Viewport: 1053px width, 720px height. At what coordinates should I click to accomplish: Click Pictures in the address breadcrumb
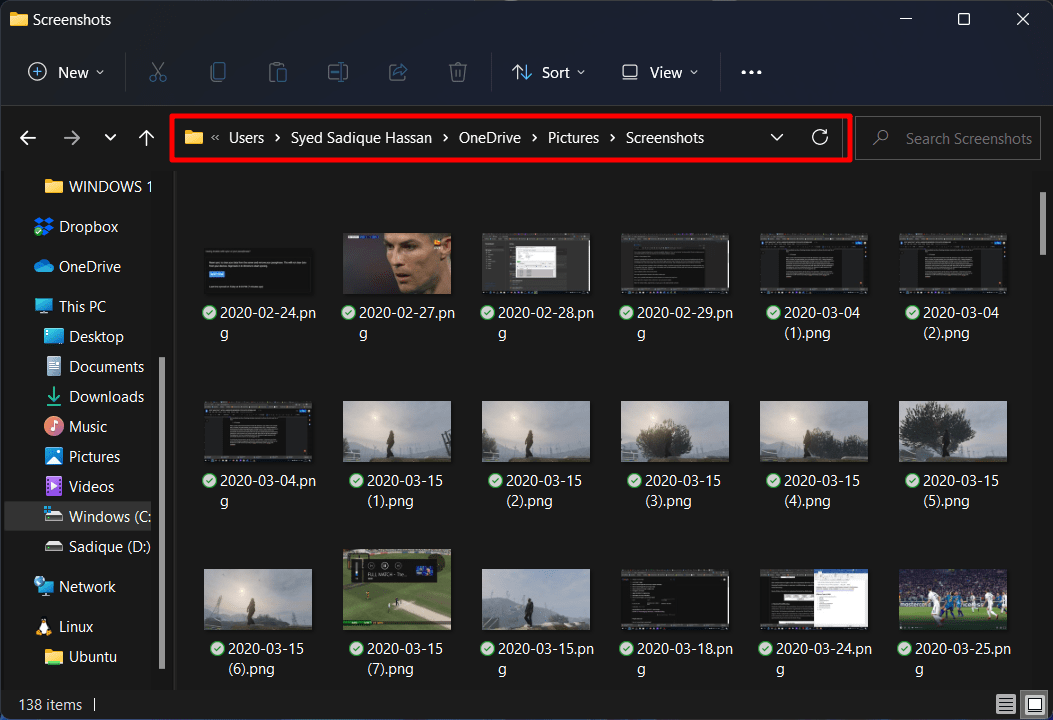click(x=573, y=138)
